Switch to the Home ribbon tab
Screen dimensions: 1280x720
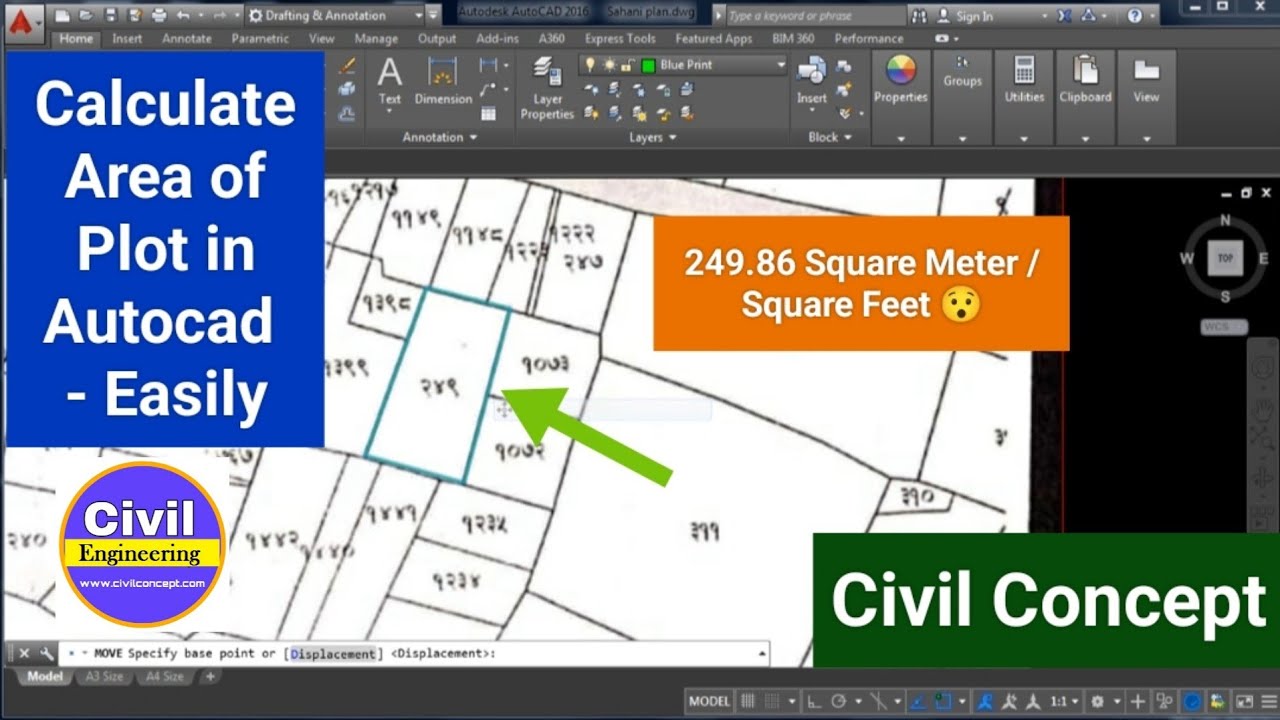tap(76, 39)
